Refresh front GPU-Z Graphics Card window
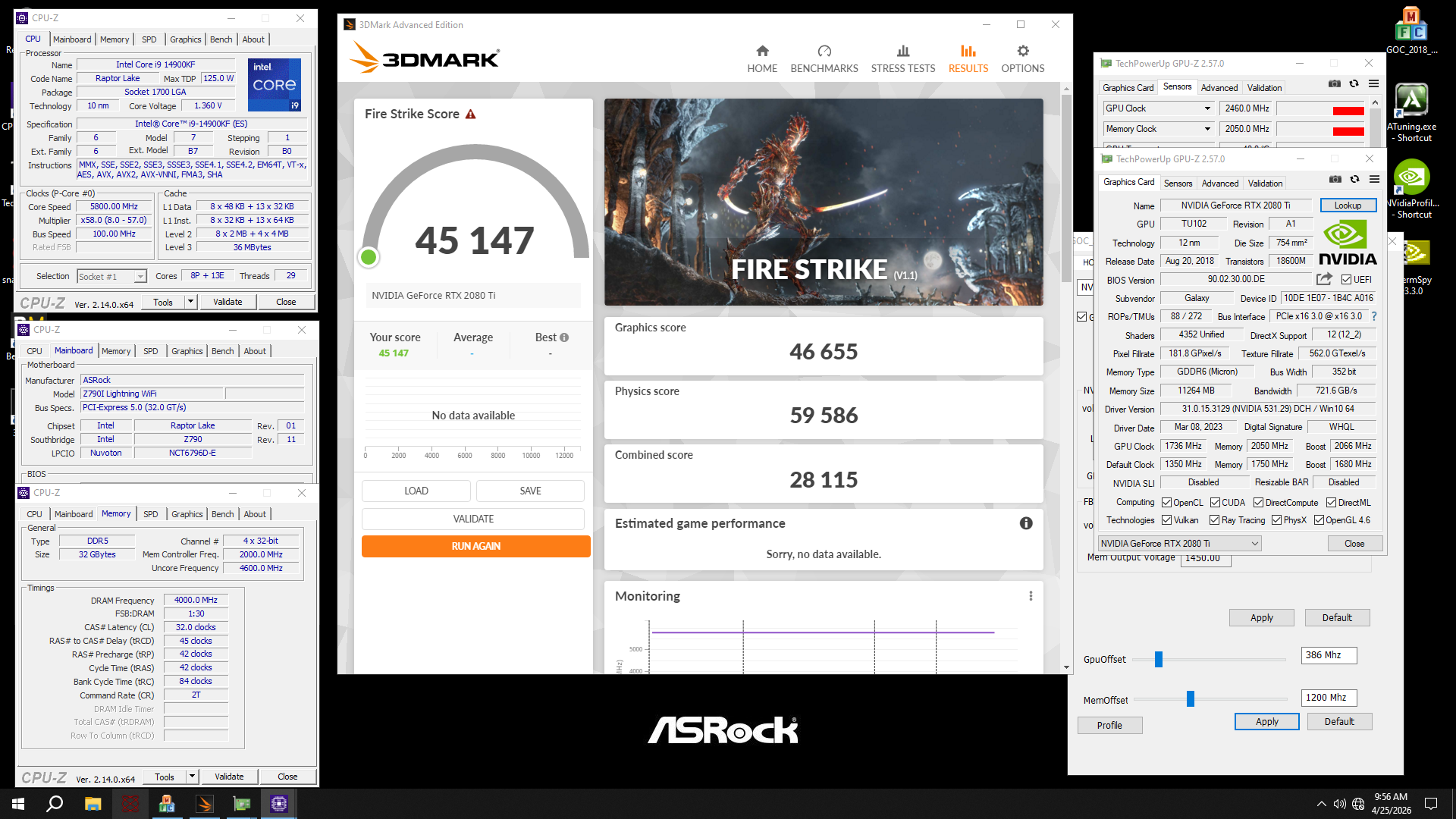Image resolution: width=1456 pixels, height=819 pixels. 1354,180
